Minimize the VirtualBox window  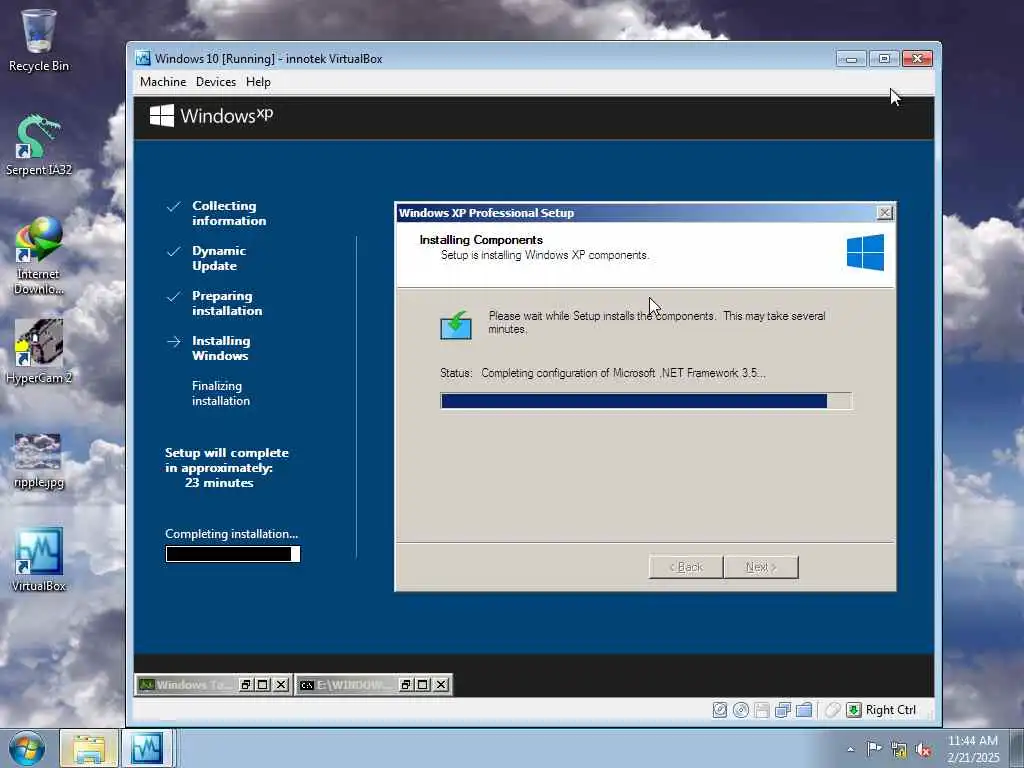851,59
